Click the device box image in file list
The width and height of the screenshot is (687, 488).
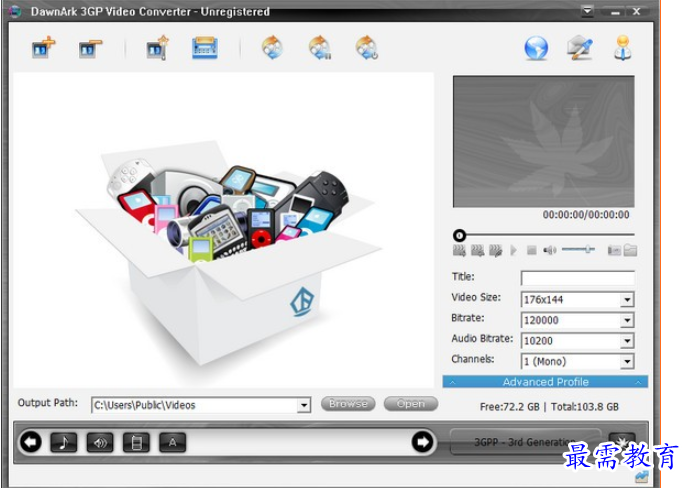(228, 254)
